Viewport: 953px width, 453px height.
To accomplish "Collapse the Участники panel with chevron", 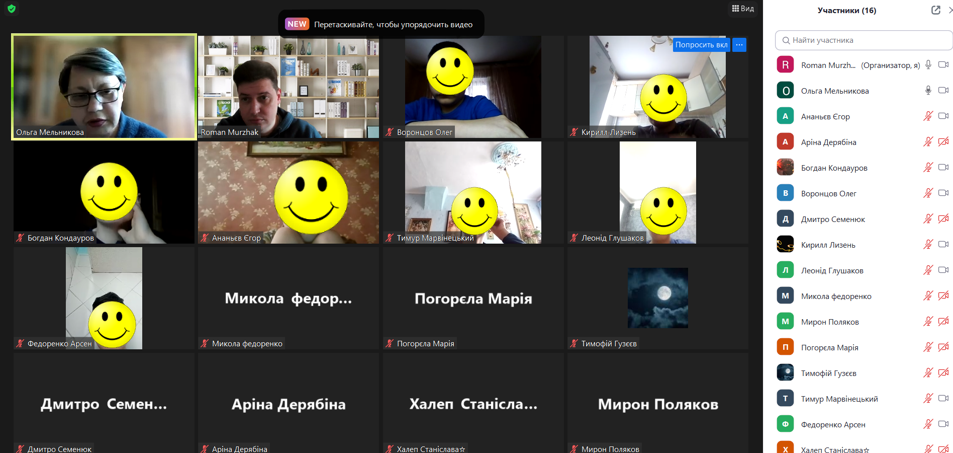I will 950,10.
